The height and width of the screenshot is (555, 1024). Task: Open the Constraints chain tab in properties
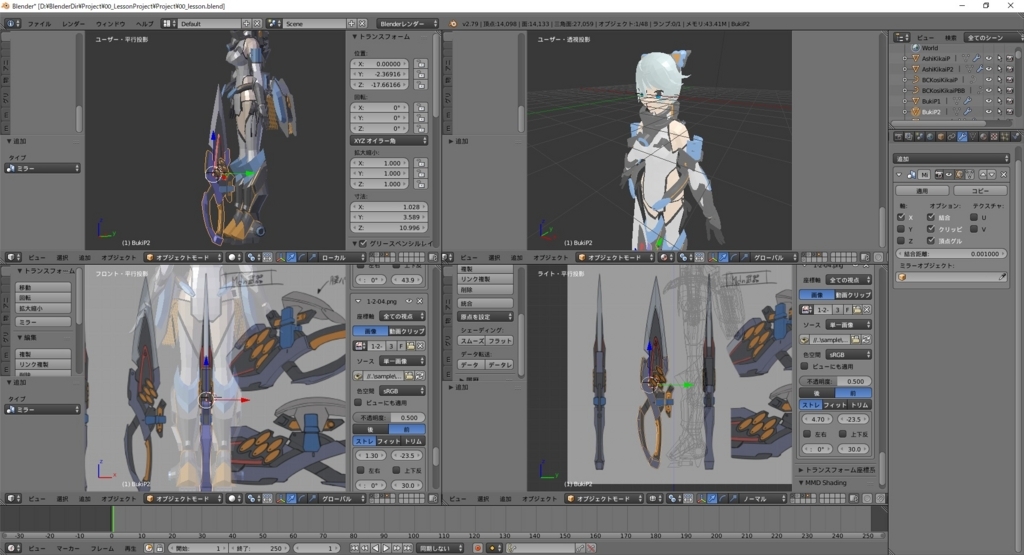pyautogui.click(x=952, y=136)
